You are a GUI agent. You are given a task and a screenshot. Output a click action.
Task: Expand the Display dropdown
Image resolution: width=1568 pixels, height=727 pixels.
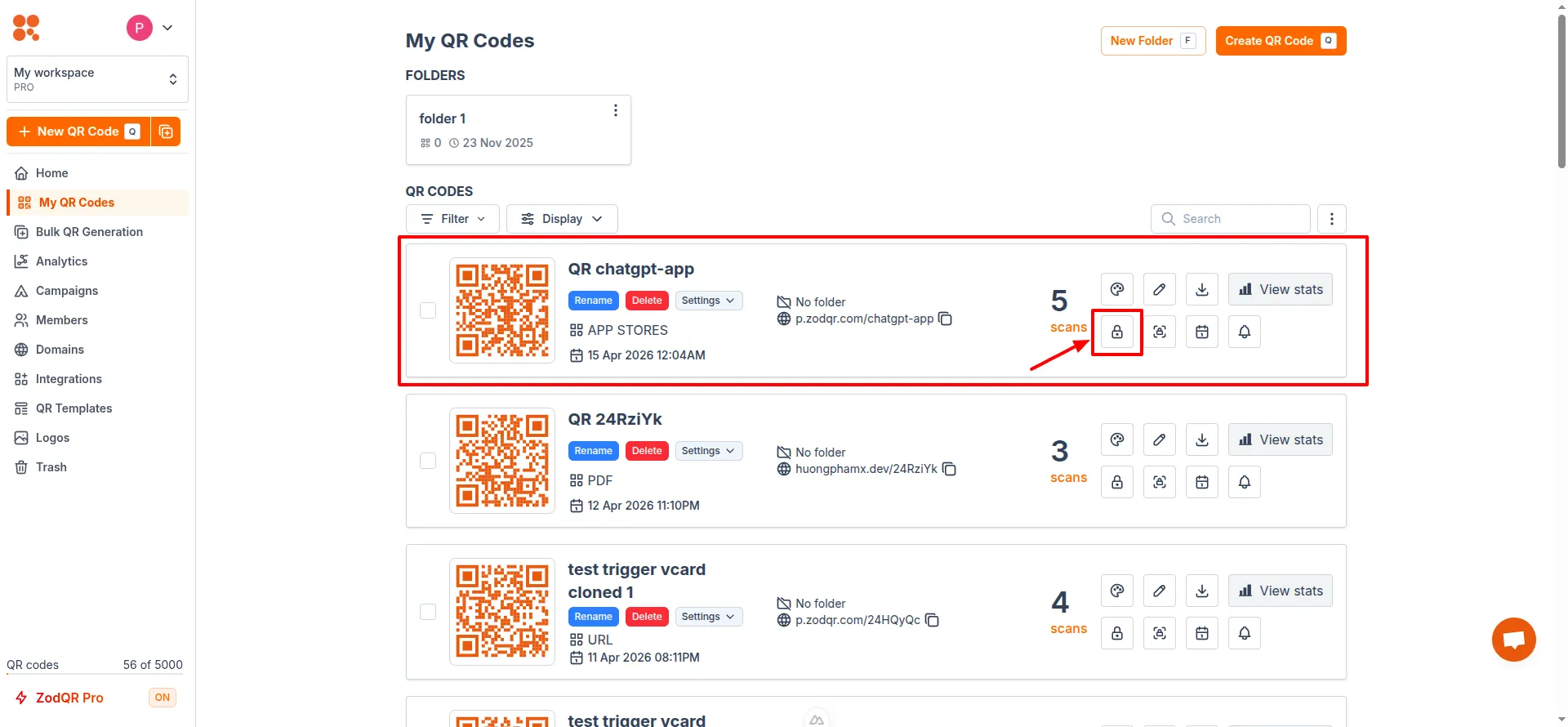click(562, 219)
